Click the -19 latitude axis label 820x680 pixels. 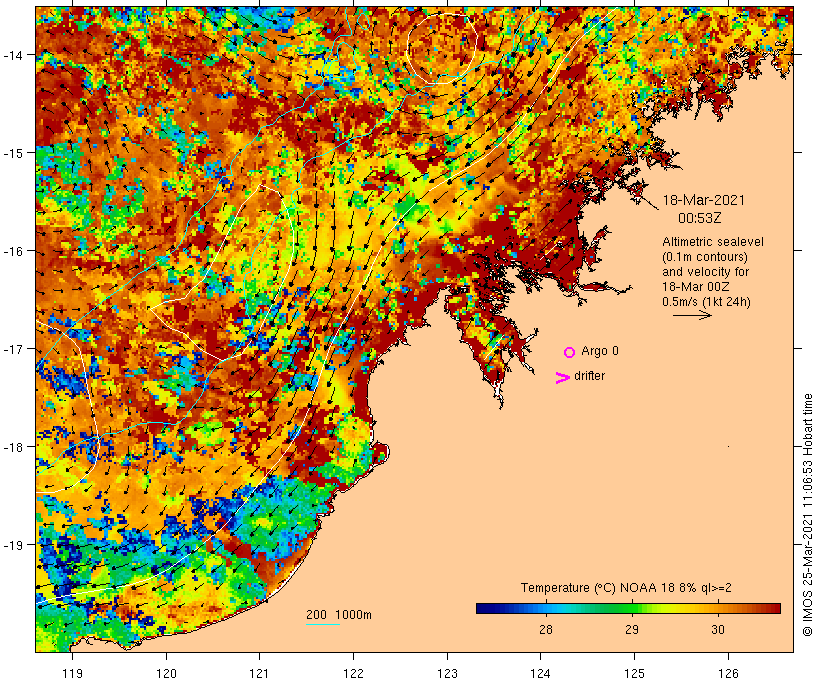[x=12, y=545]
